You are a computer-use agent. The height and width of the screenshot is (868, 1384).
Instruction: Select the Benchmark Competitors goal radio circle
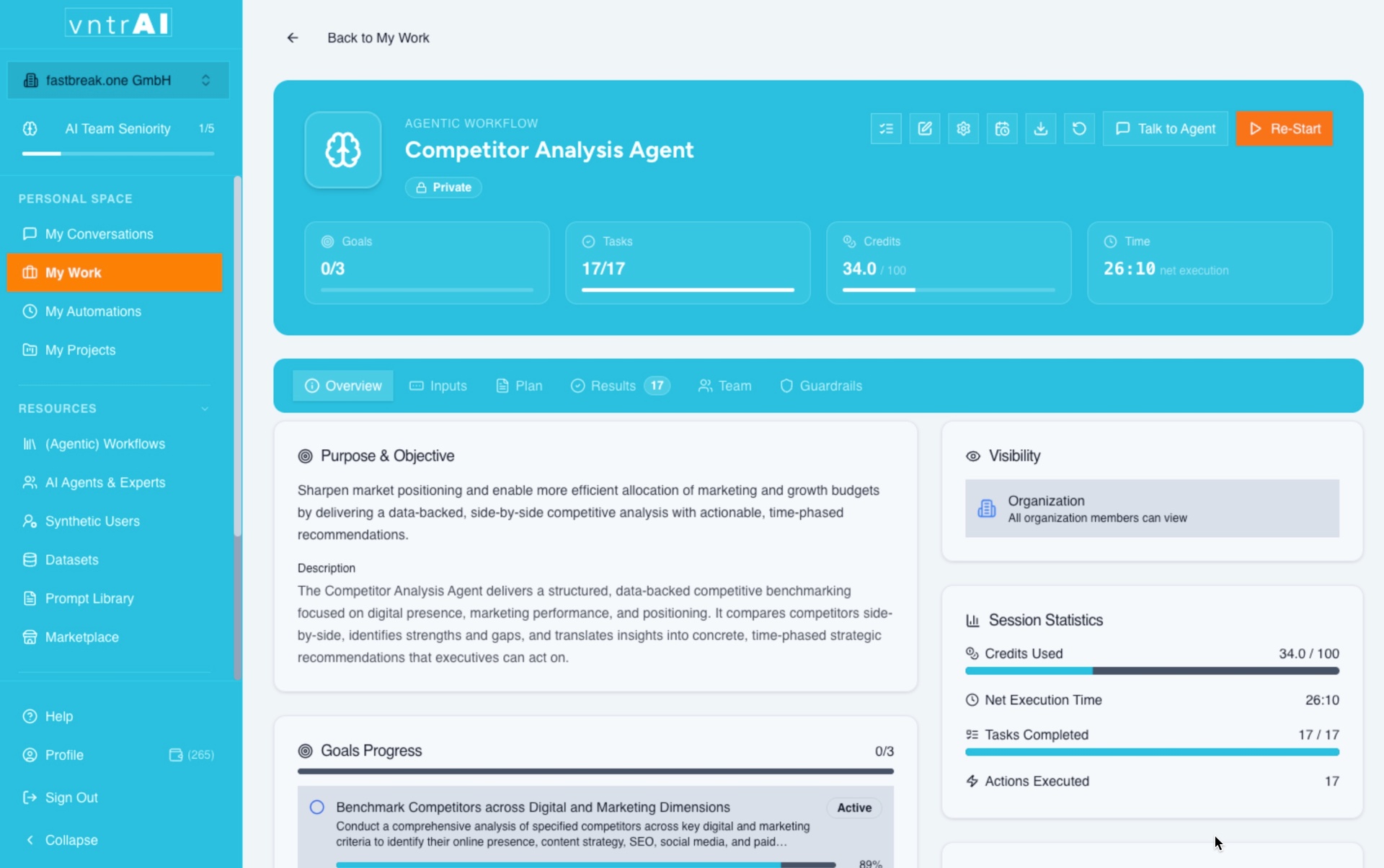click(317, 807)
